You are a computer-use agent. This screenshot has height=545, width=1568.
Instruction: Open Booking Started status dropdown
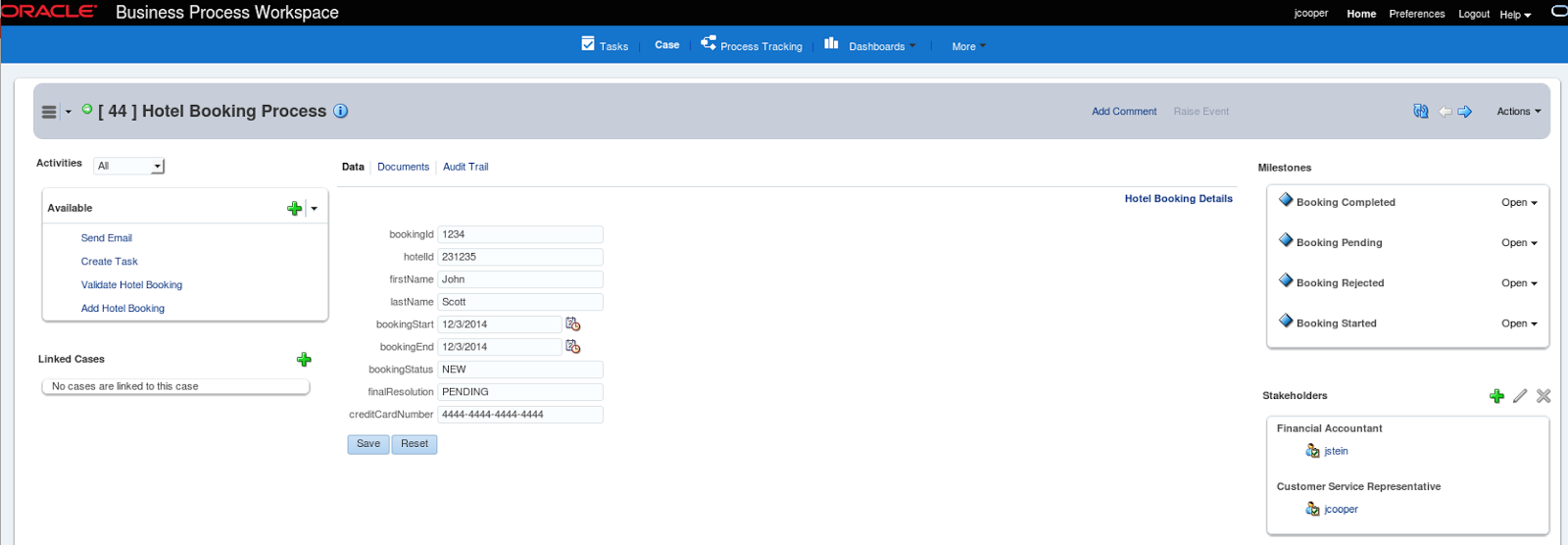click(1519, 323)
